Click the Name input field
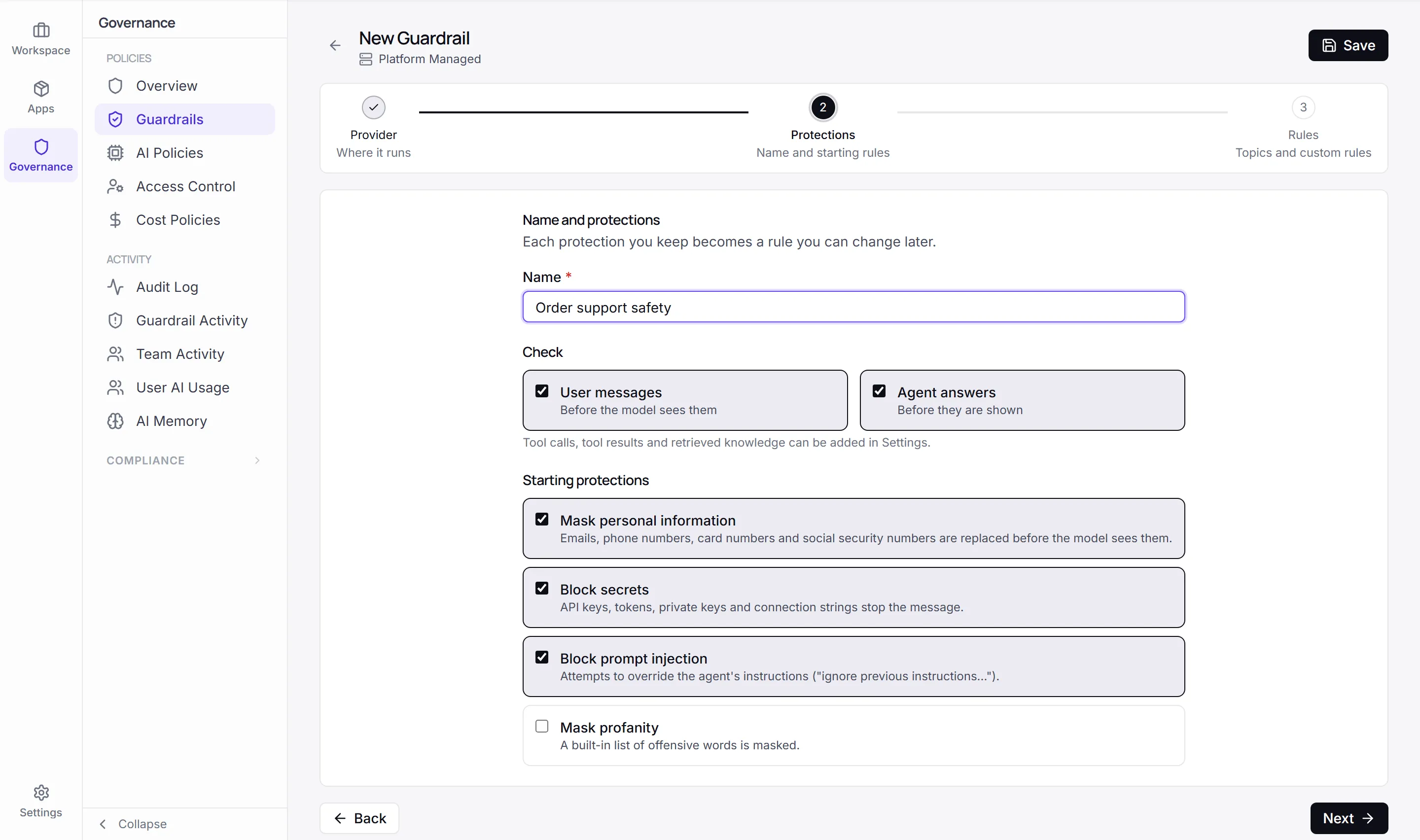Viewport: 1420px width, 840px height. coord(853,307)
